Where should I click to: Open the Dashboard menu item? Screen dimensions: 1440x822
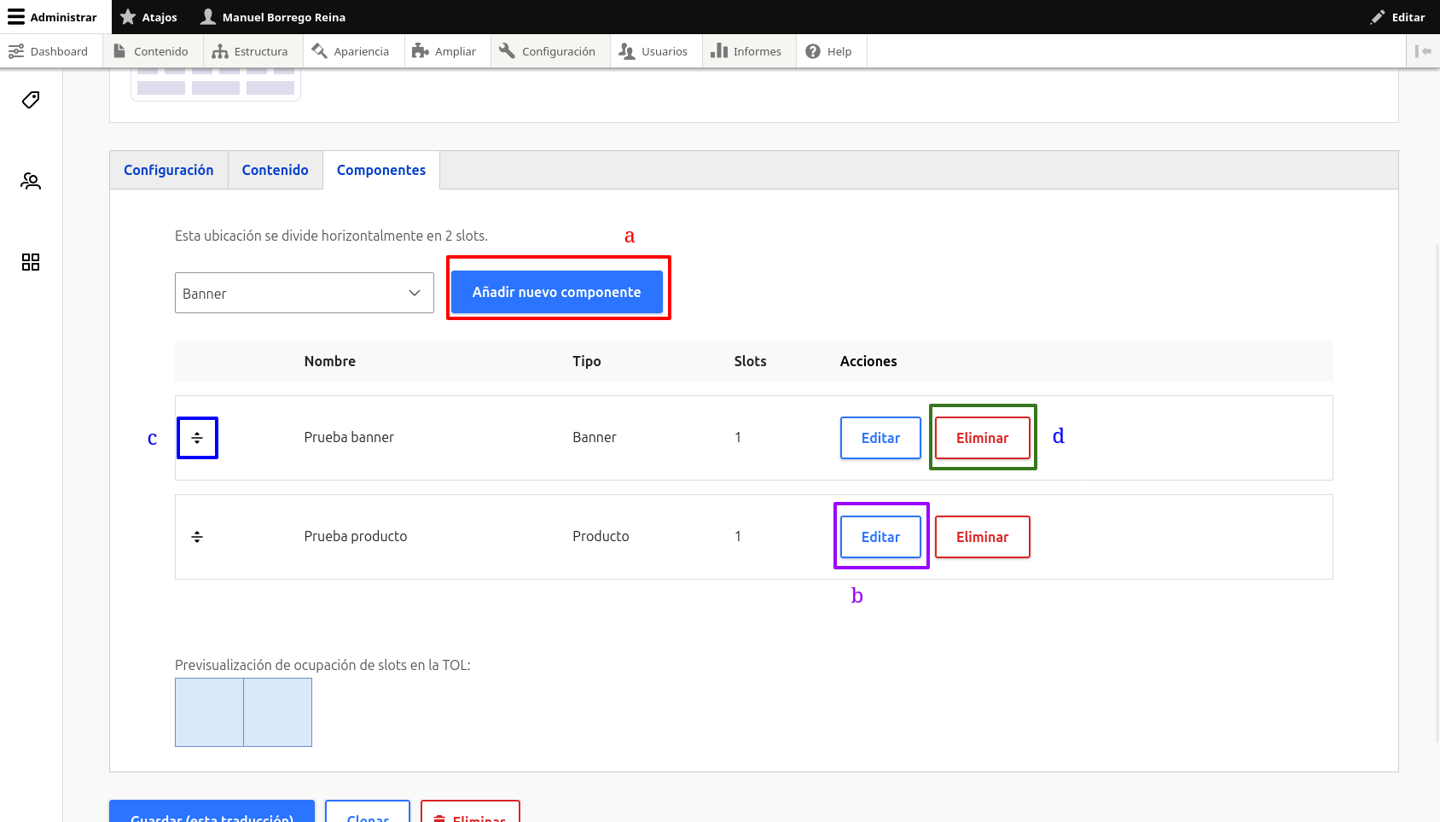pyautogui.click(x=48, y=51)
